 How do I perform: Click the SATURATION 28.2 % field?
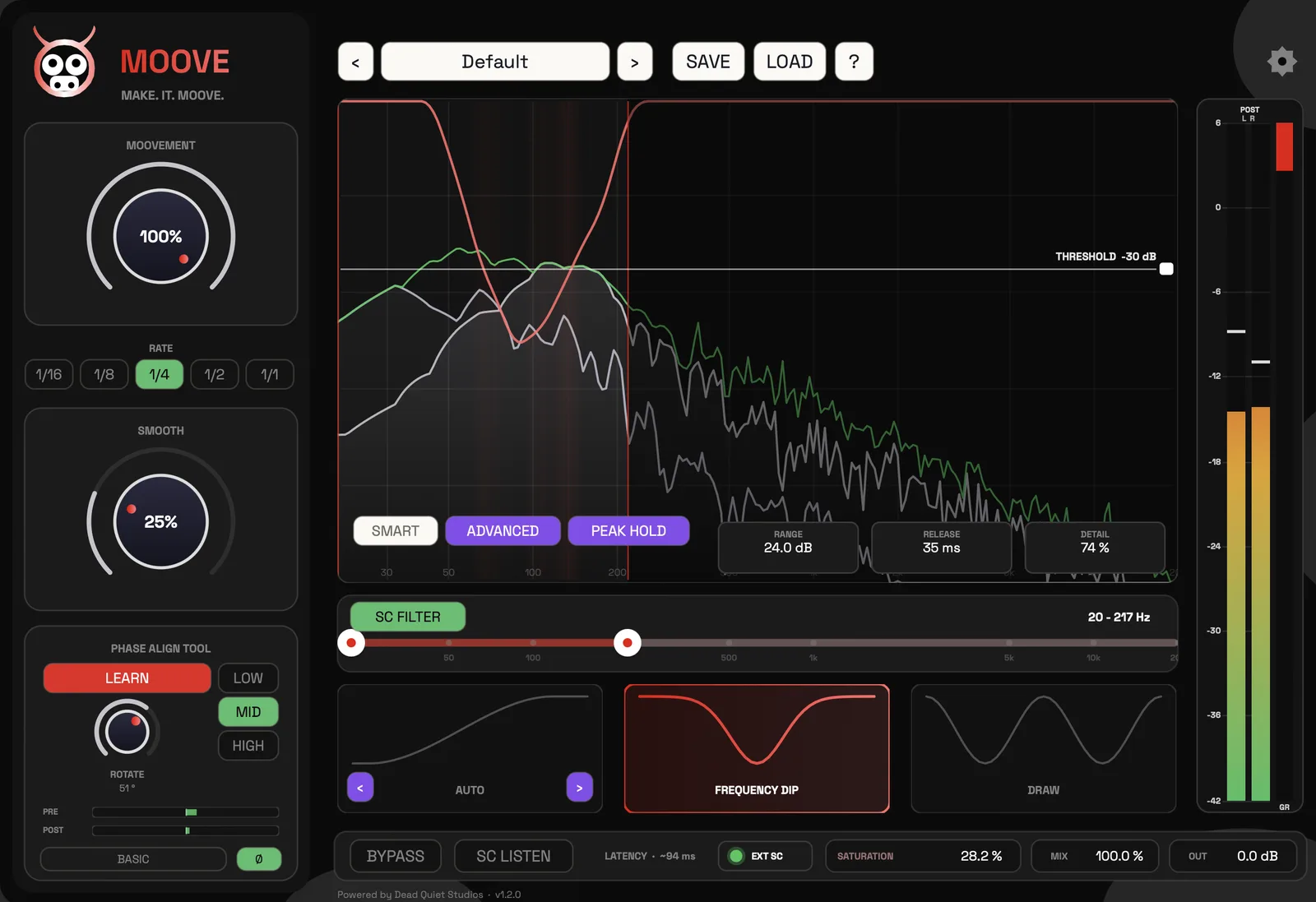(923, 856)
